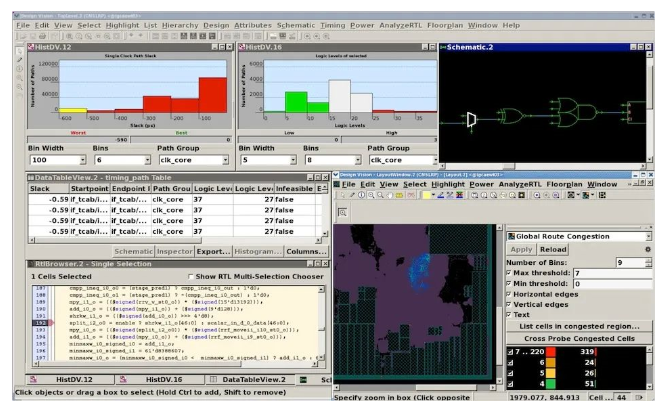This screenshot has width=669, height=412.
Task: Open the settings gear in congestion panel
Action: click(x=648, y=250)
